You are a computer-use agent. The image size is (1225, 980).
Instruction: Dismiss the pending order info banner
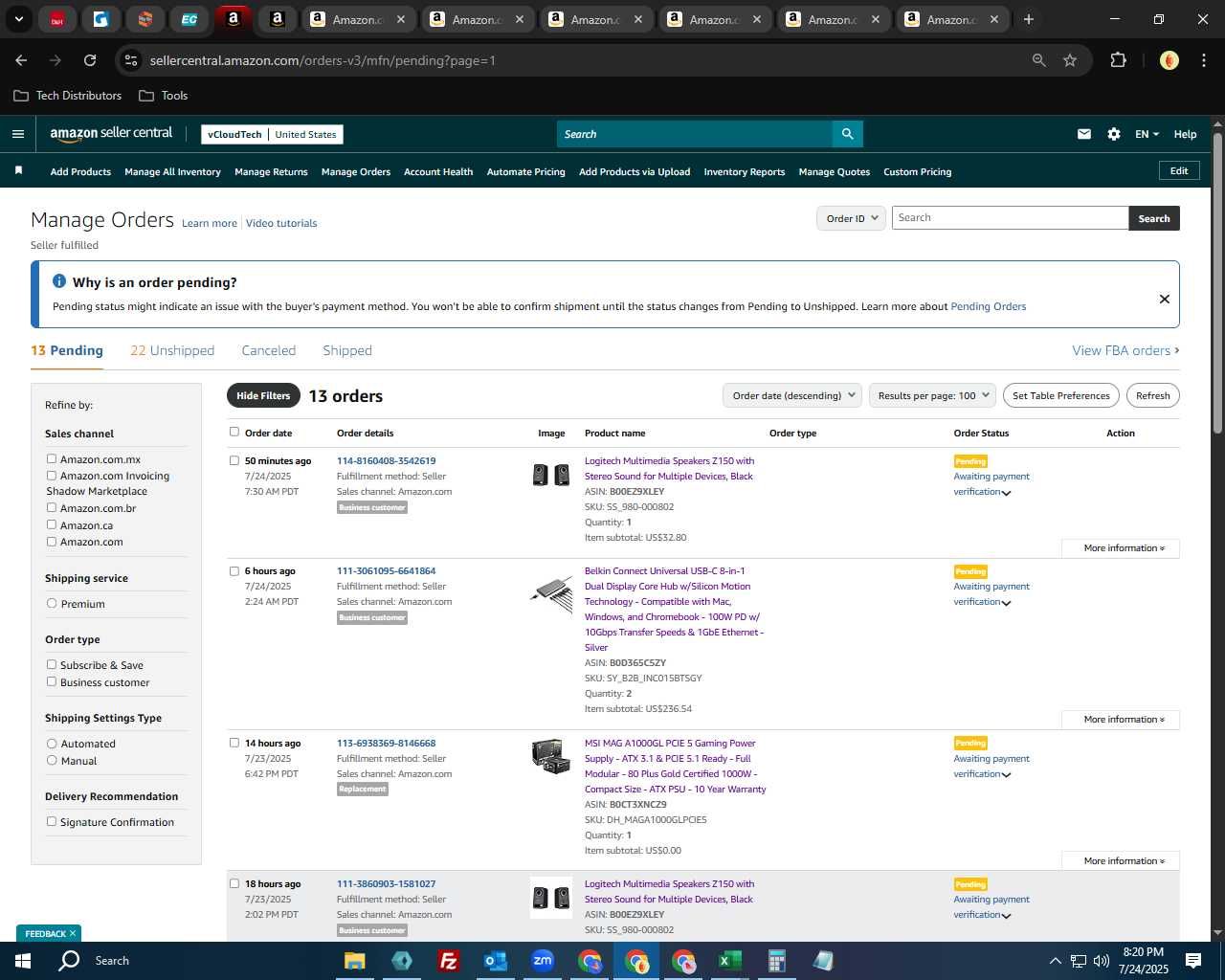point(1165,299)
